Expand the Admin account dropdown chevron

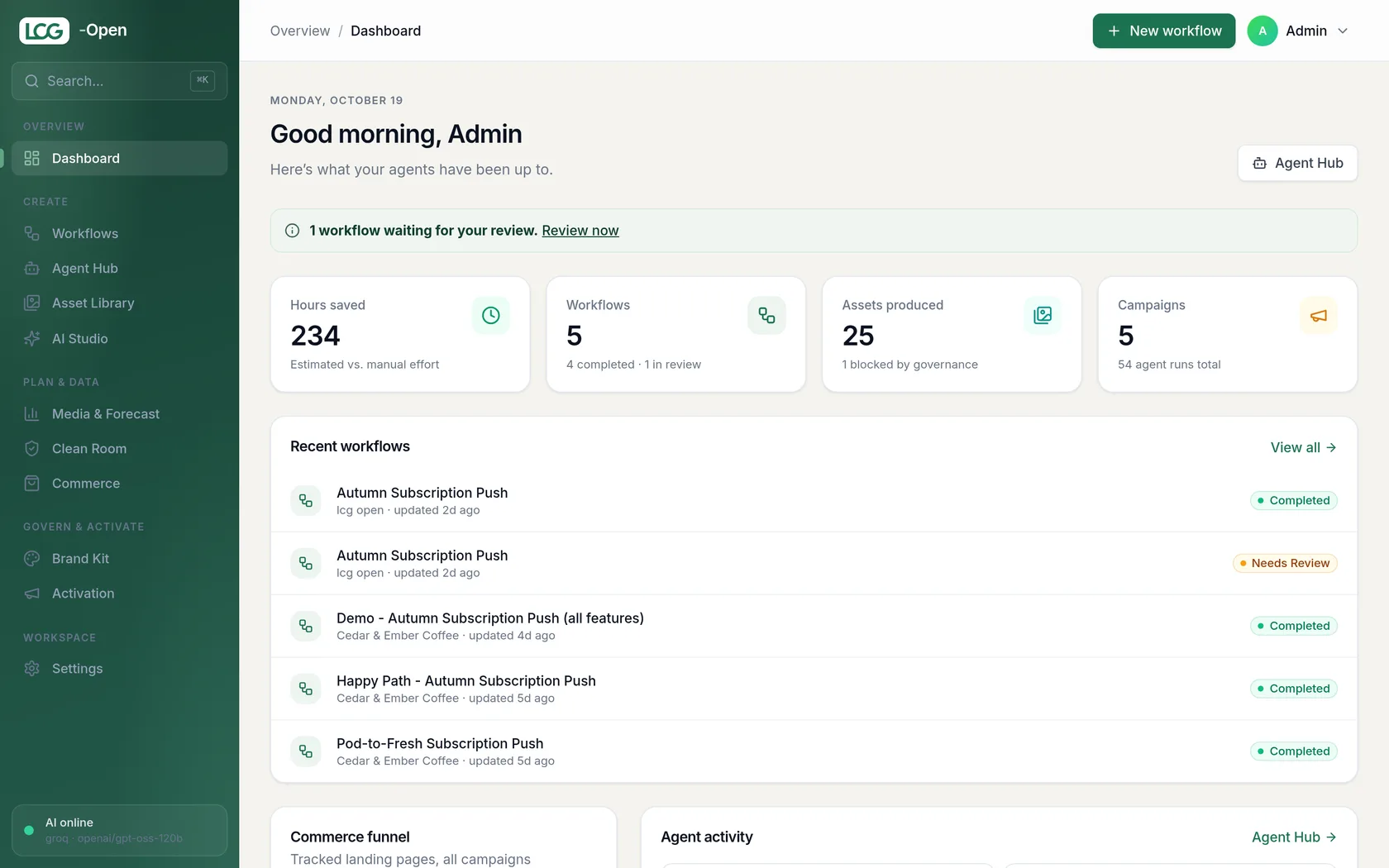(x=1343, y=31)
